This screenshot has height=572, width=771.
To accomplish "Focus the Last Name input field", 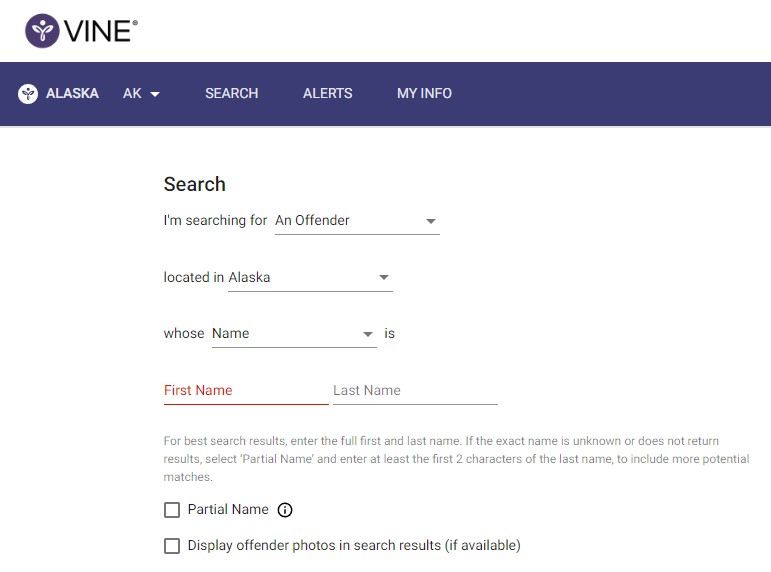I will pos(414,391).
